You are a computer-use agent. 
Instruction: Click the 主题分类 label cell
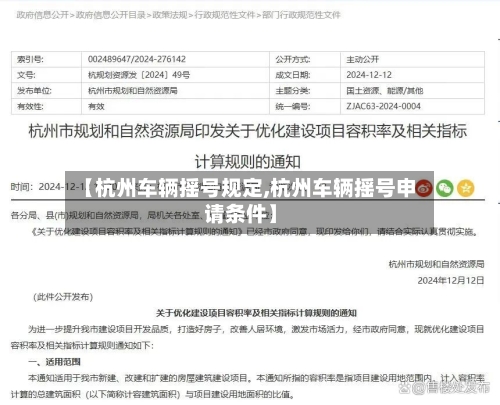[305, 91]
